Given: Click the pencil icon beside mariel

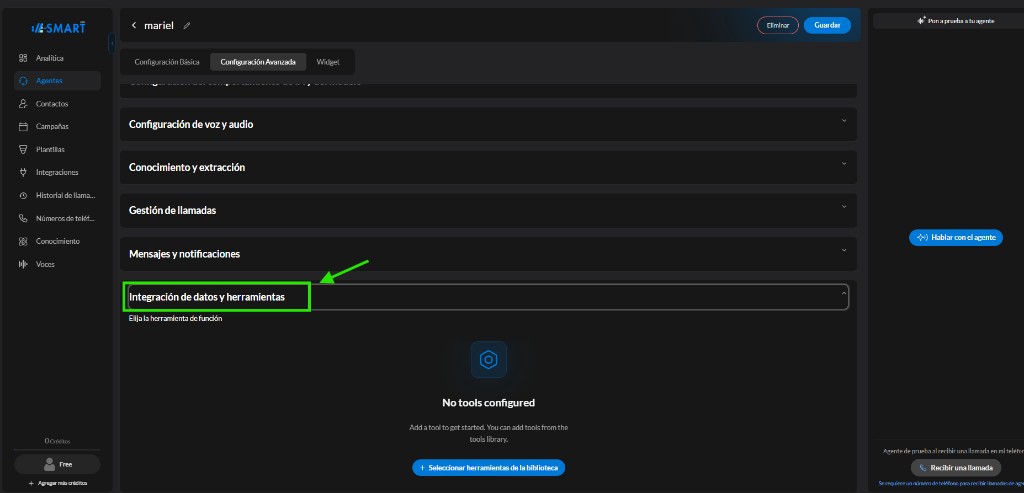Looking at the screenshot, I should pos(187,25).
